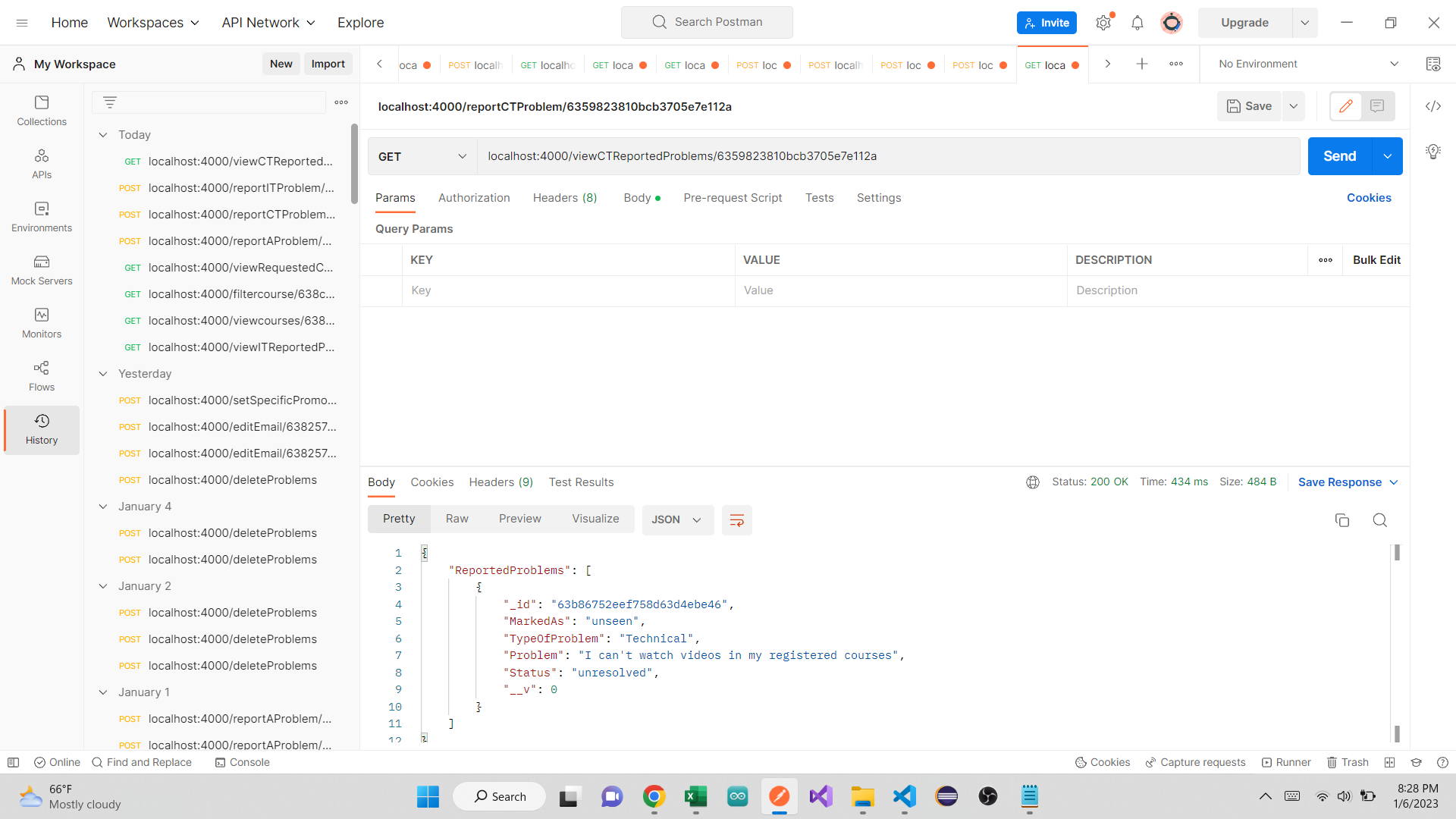Open Monitors in sidebar
Screen dimensions: 1456x819
click(x=42, y=323)
